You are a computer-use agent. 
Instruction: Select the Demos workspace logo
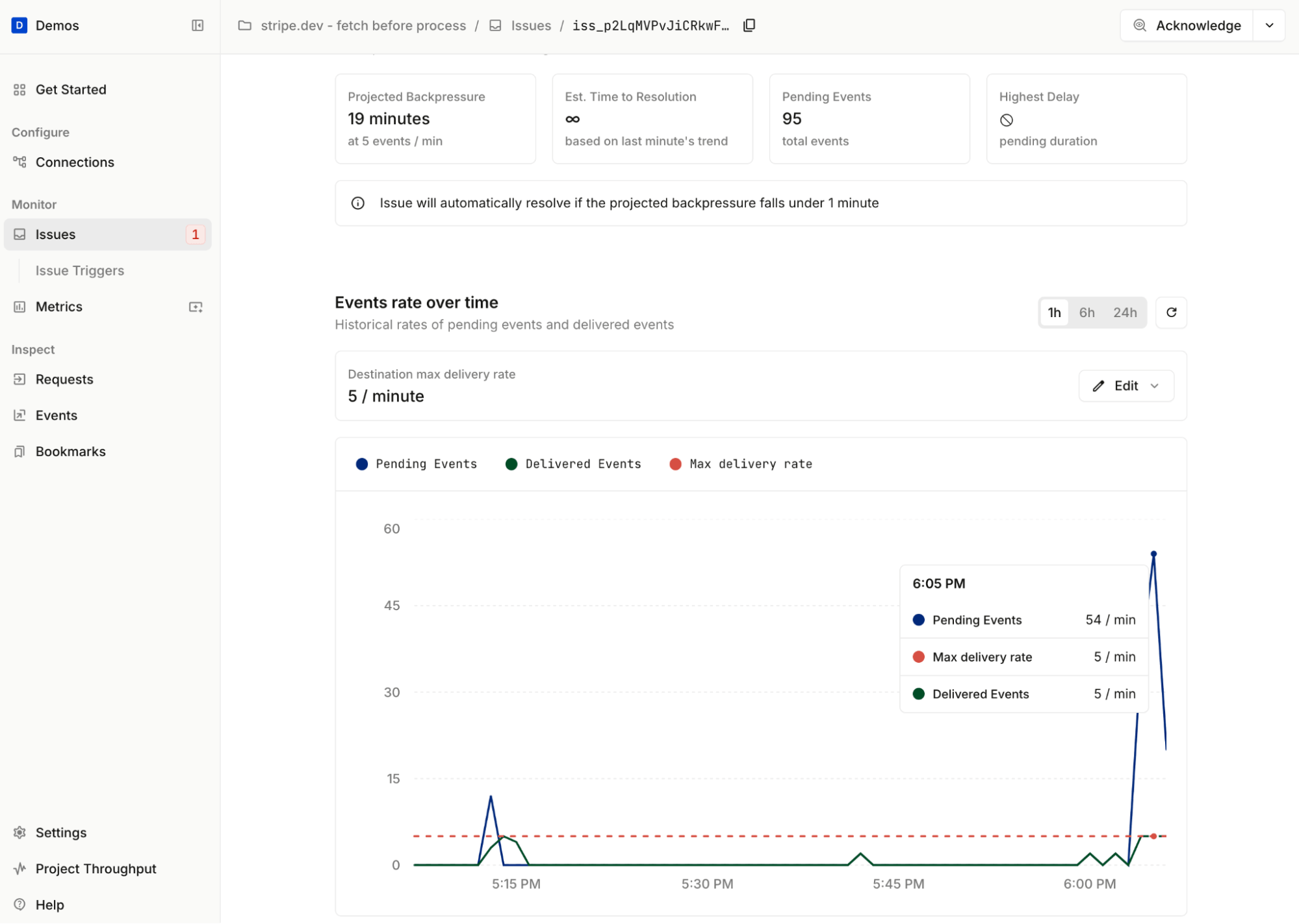(x=19, y=25)
